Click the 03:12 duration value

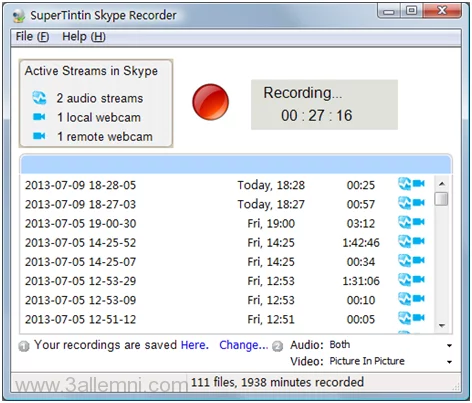pyautogui.click(x=361, y=223)
